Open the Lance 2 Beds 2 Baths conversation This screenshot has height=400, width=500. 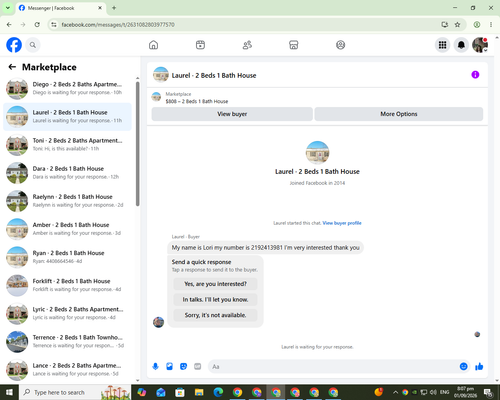coord(67,370)
